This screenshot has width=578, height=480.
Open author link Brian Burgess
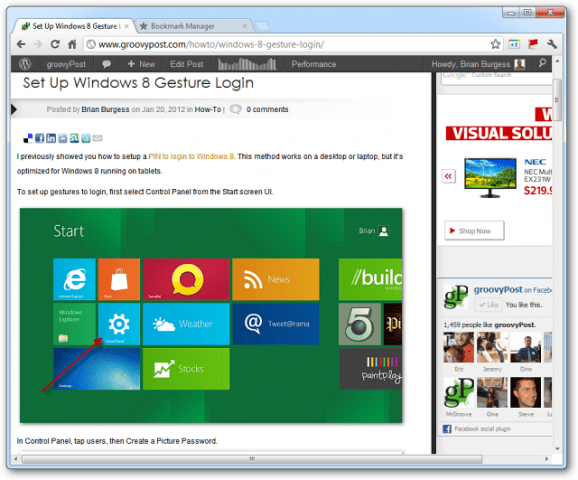tap(105, 109)
